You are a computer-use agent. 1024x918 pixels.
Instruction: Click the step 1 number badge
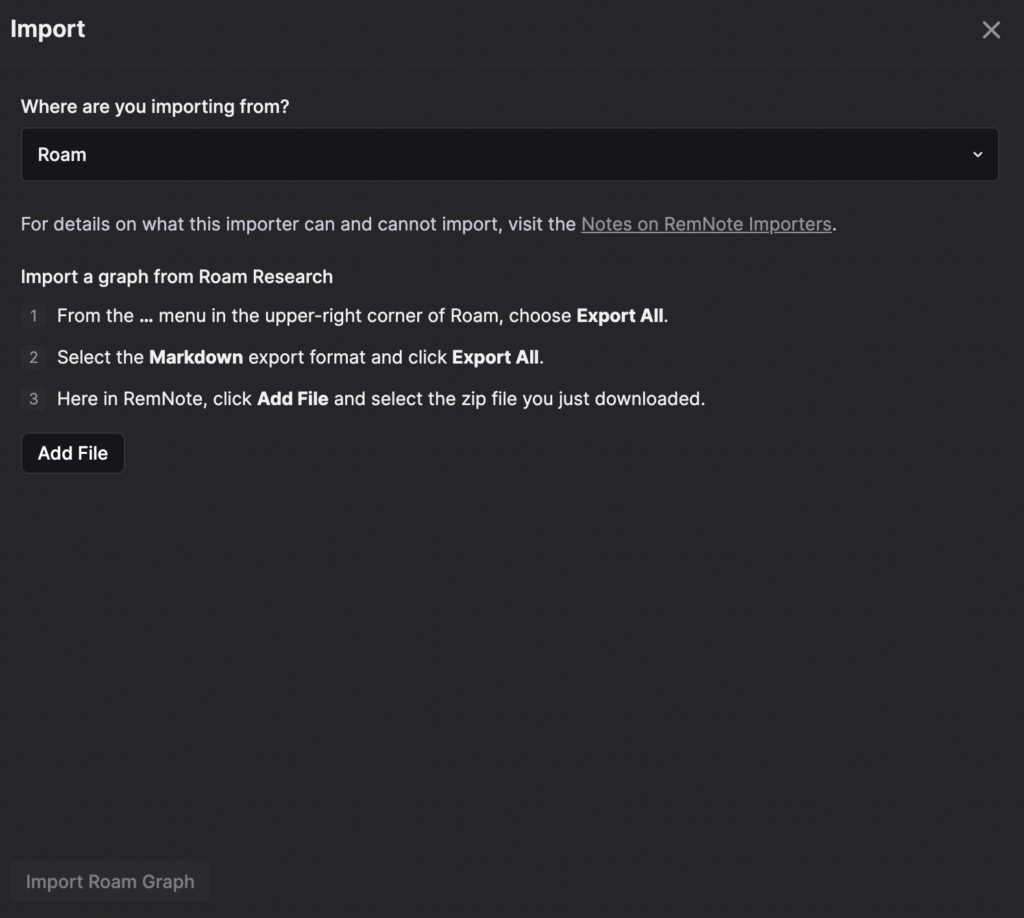tap(33, 316)
